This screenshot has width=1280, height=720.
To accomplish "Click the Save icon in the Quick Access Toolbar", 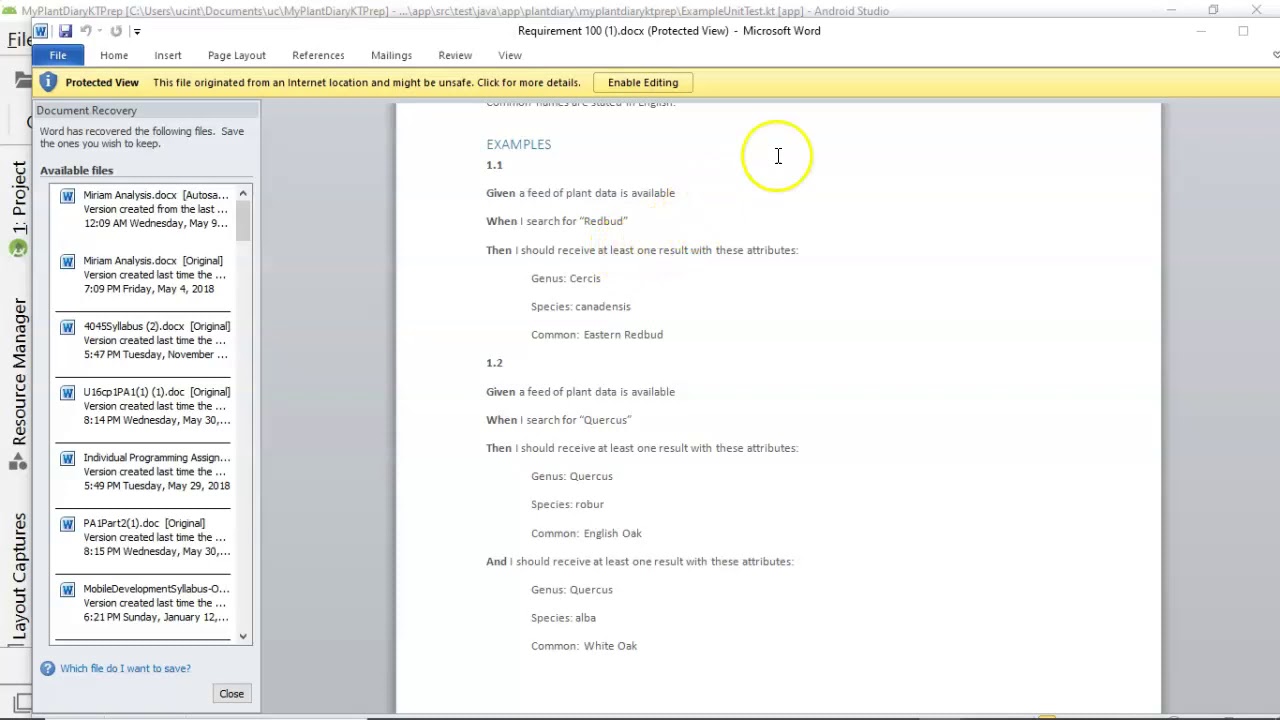I will coord(65,31).
